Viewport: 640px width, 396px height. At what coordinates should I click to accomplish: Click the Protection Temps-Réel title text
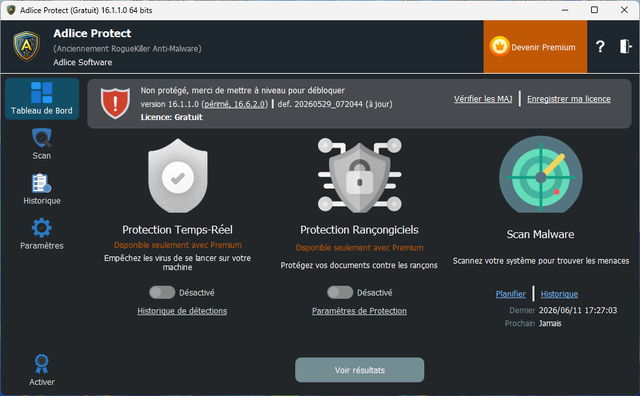(x=178, y=230)
